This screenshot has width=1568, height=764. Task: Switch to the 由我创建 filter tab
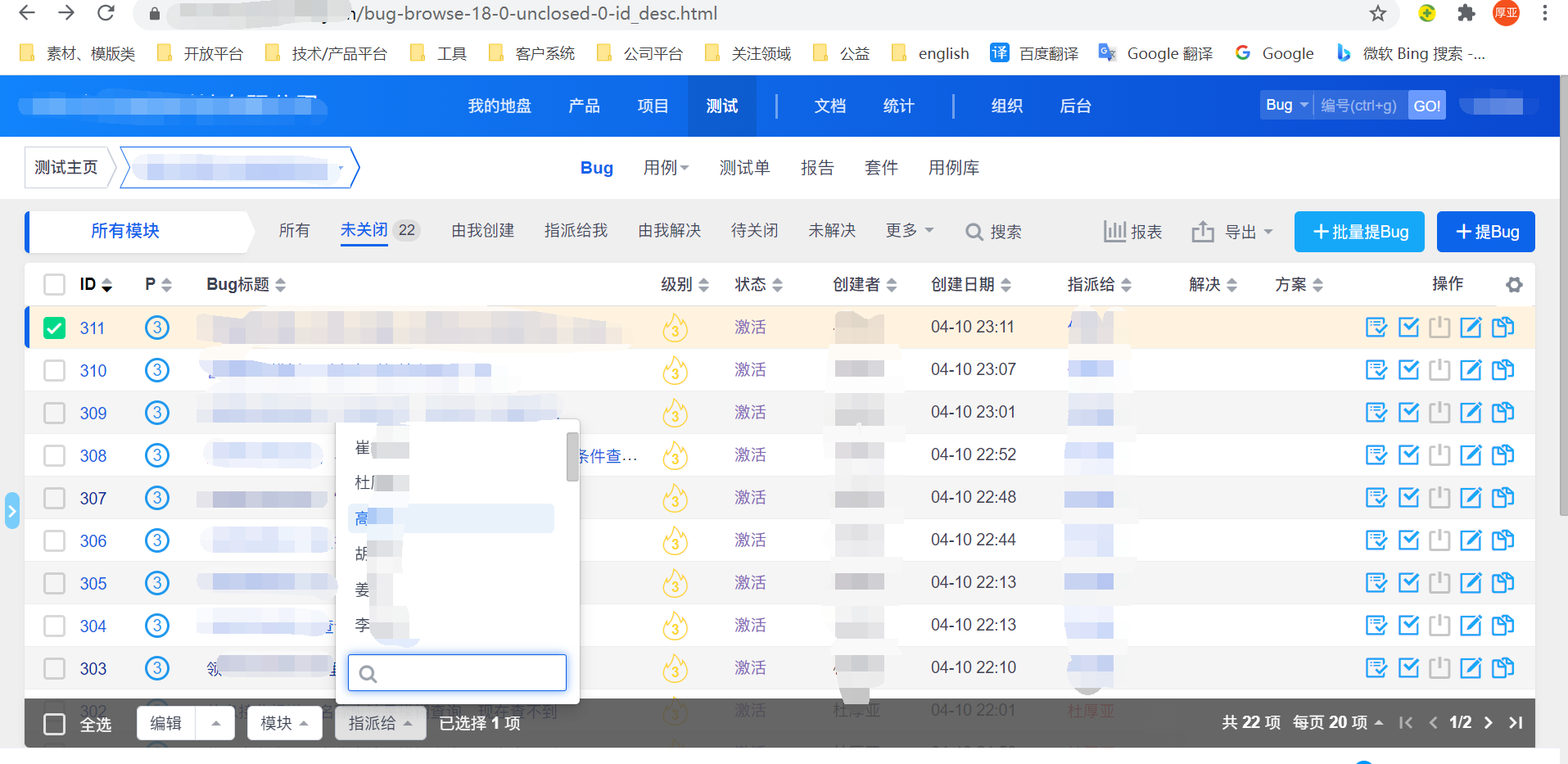(482, 231)
